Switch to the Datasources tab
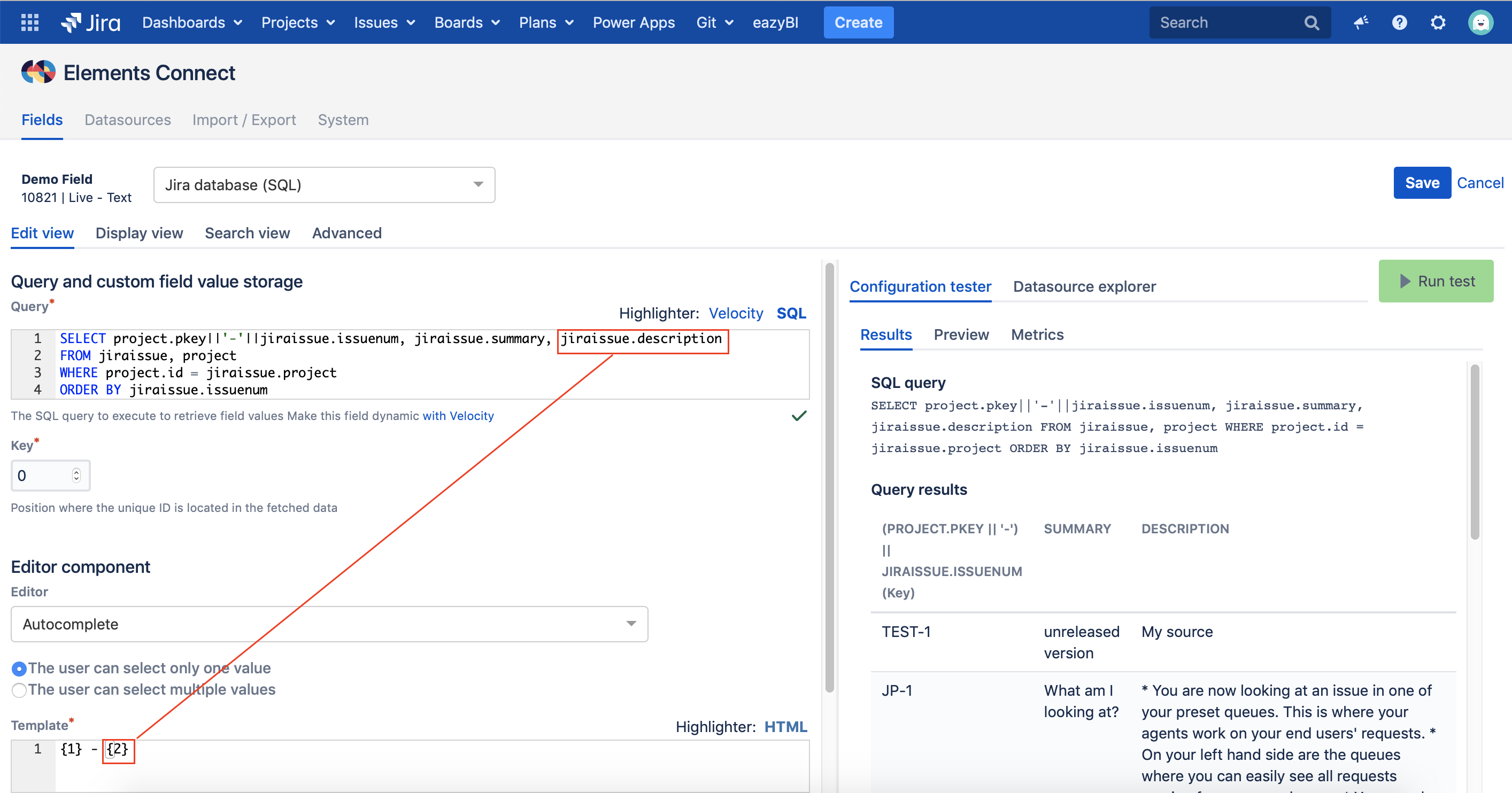The image size is (1512, 793). point(127,120)
